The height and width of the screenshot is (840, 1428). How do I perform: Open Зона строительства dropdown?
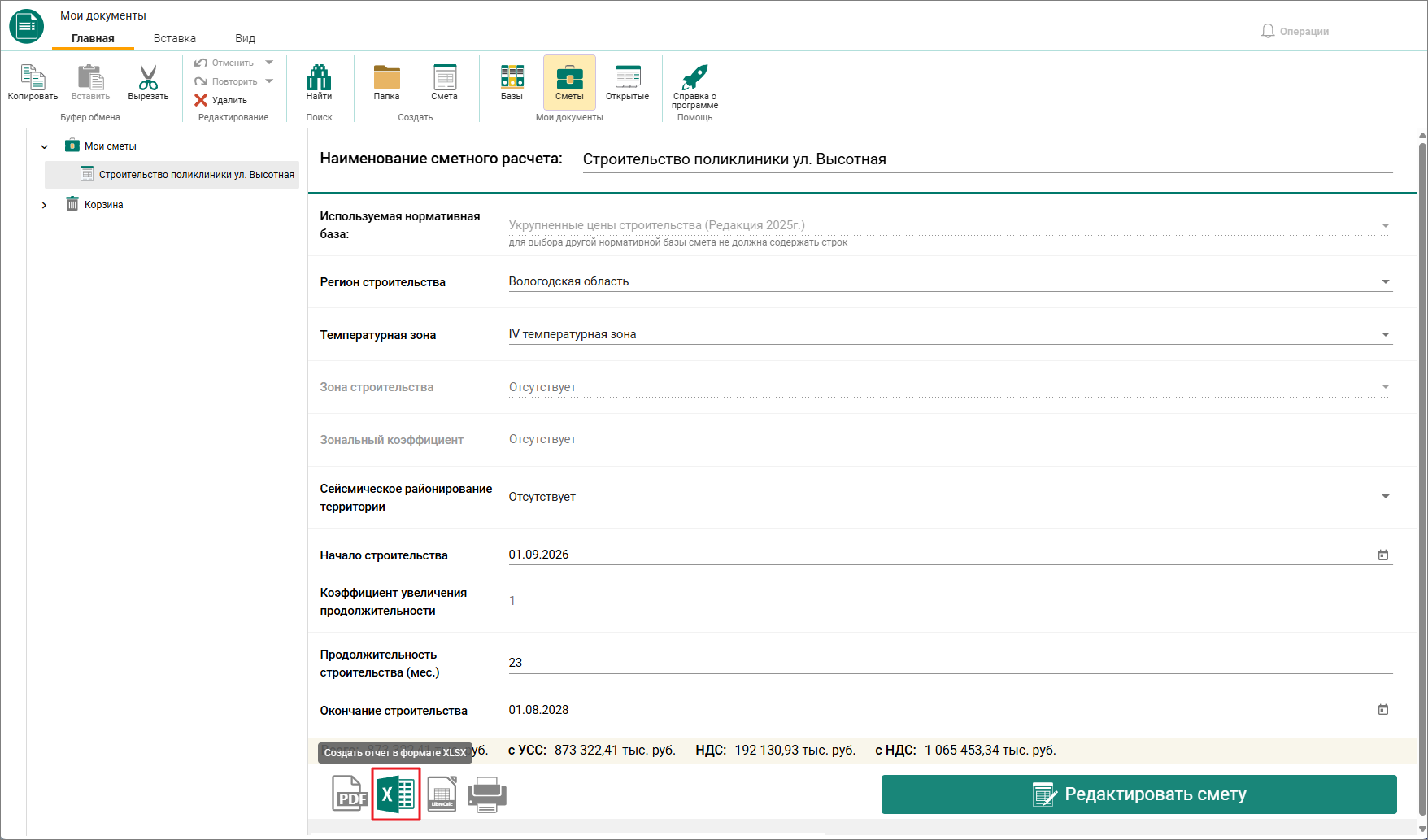(x=1386, y=386)
